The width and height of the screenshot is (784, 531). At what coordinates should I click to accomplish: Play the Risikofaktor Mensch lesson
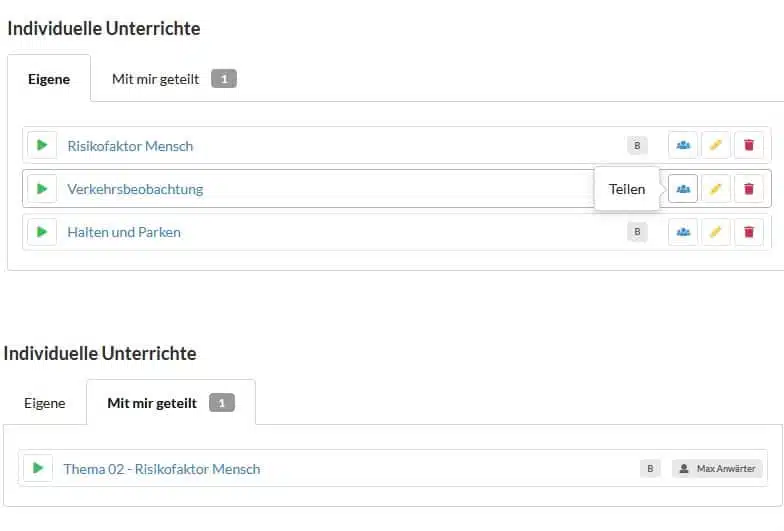tap(41, 145)
